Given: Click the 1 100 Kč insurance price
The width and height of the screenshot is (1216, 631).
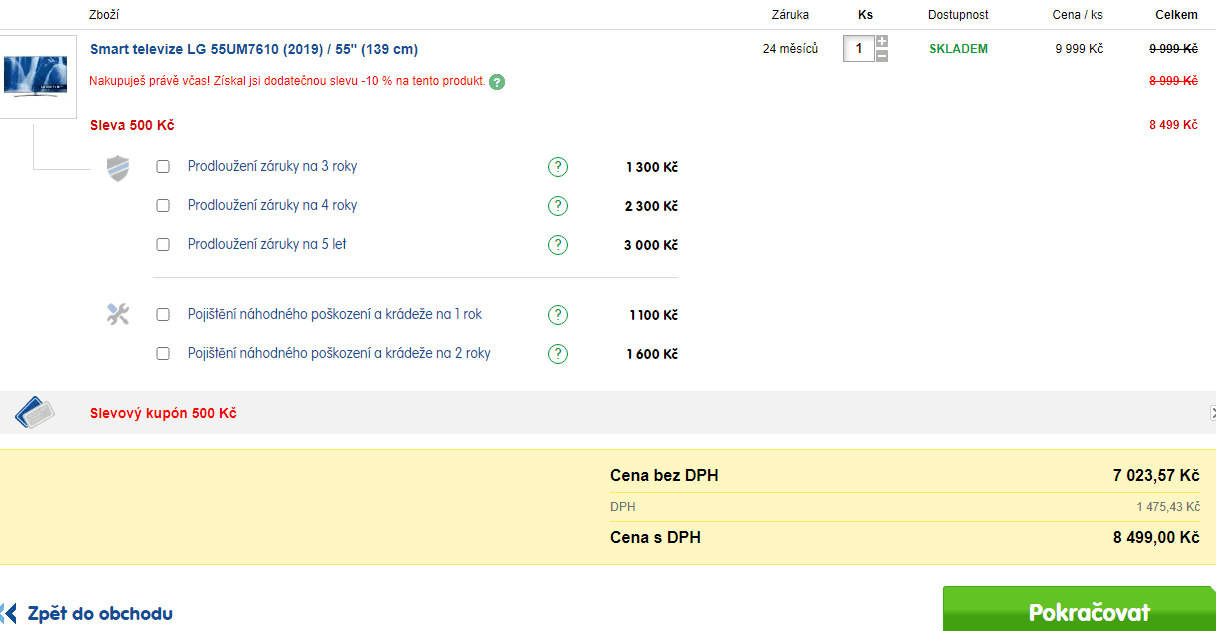Looking at the screenshot, I should (x=653, y=315).
